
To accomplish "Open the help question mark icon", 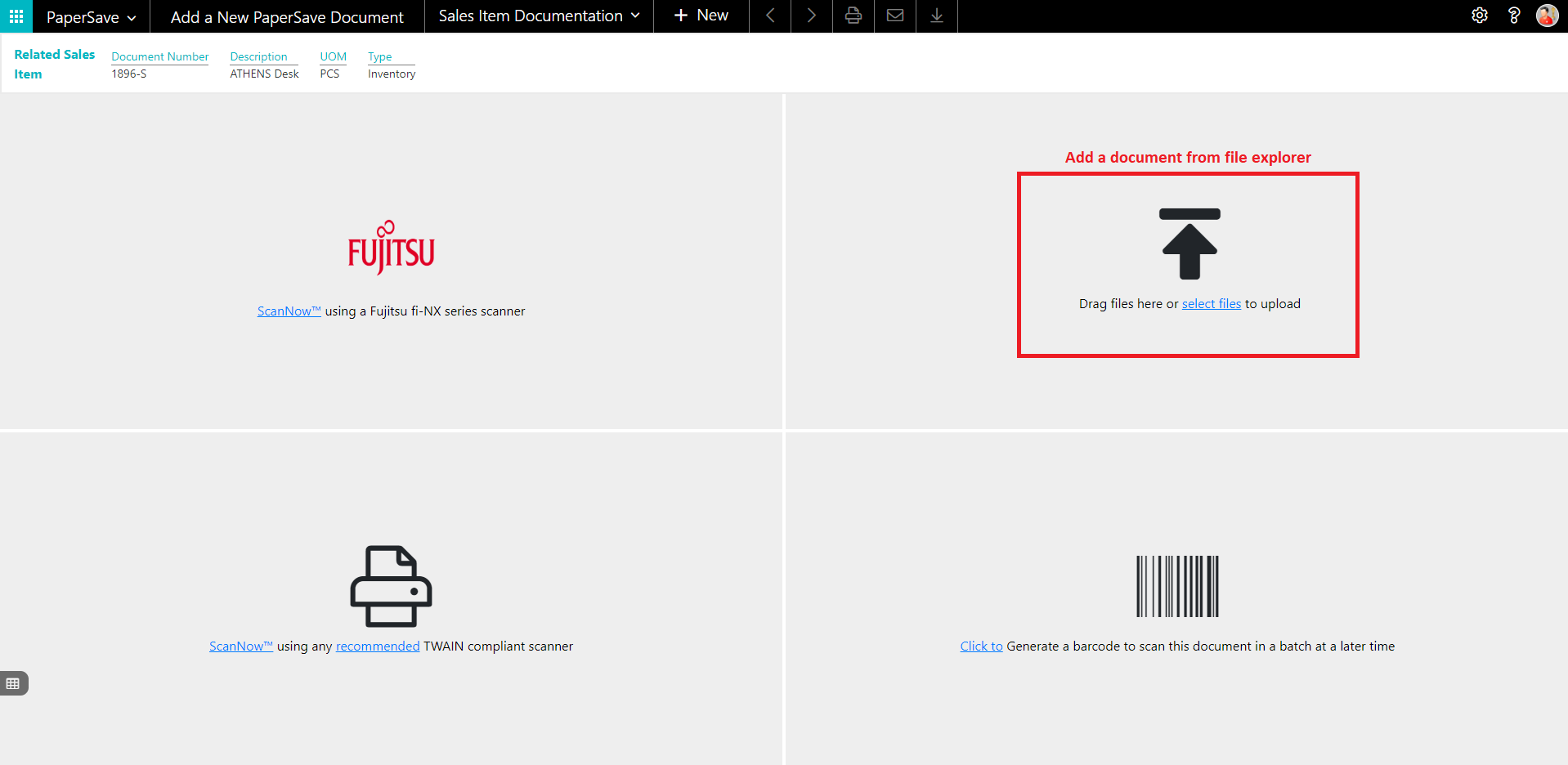I will click(1513, 16).
